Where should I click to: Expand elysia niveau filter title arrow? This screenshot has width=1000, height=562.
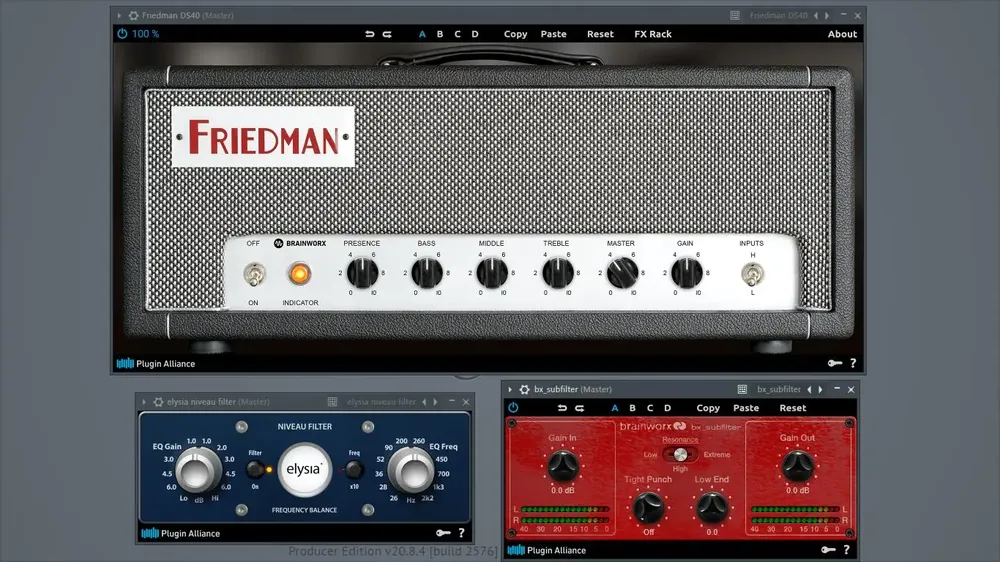[x=144, y=402]
